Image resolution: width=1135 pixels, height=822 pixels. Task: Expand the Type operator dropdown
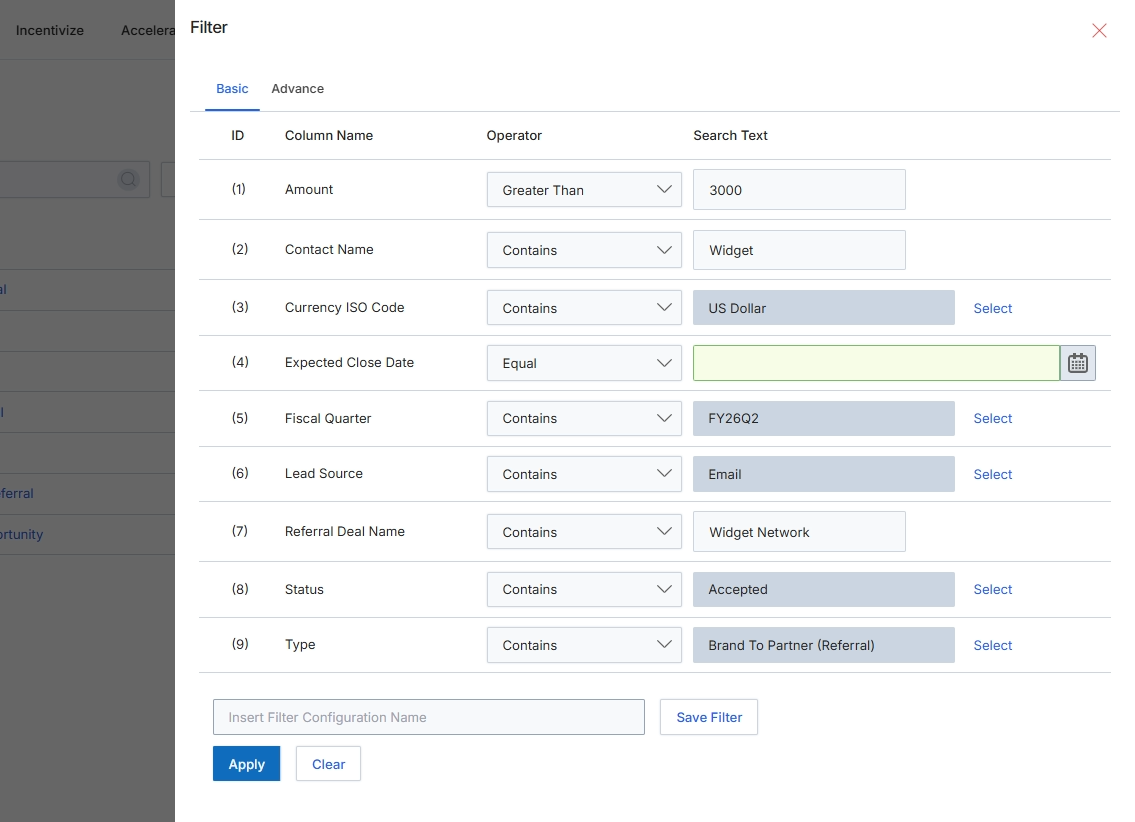pyautogui.click(x=584, y=645)
